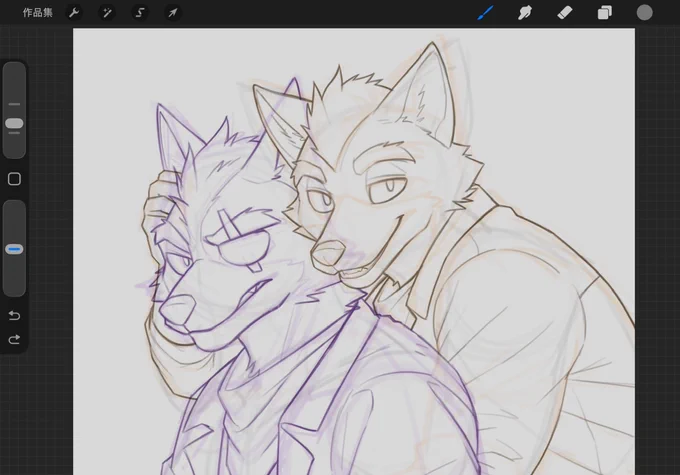This screenshot has width=680, height=475.
Task: Select the Brush tool
Action: pyautogui.click(x=485, y=13)
